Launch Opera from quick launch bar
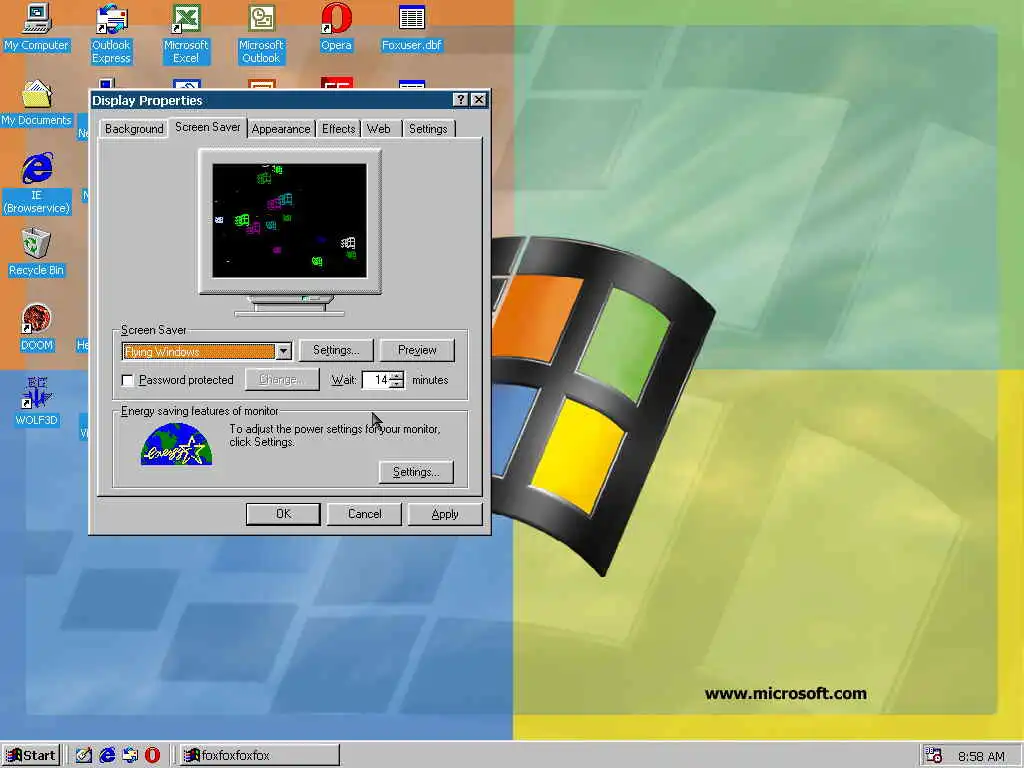The image size is (1024, 768). [x=152, y=755]
